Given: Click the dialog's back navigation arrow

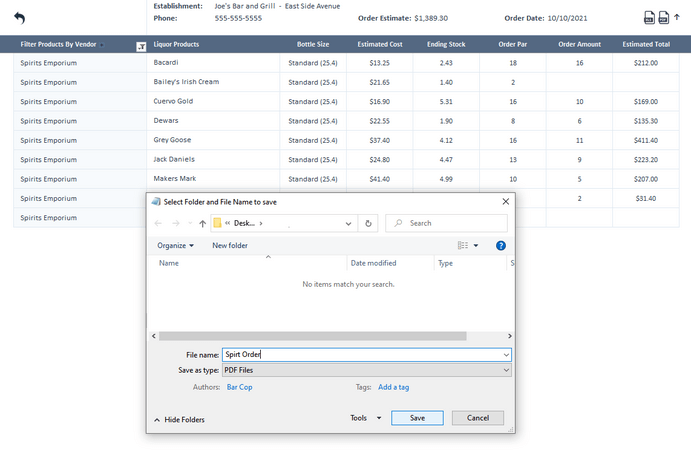Looking at the screenshot, I should (159, 224).
